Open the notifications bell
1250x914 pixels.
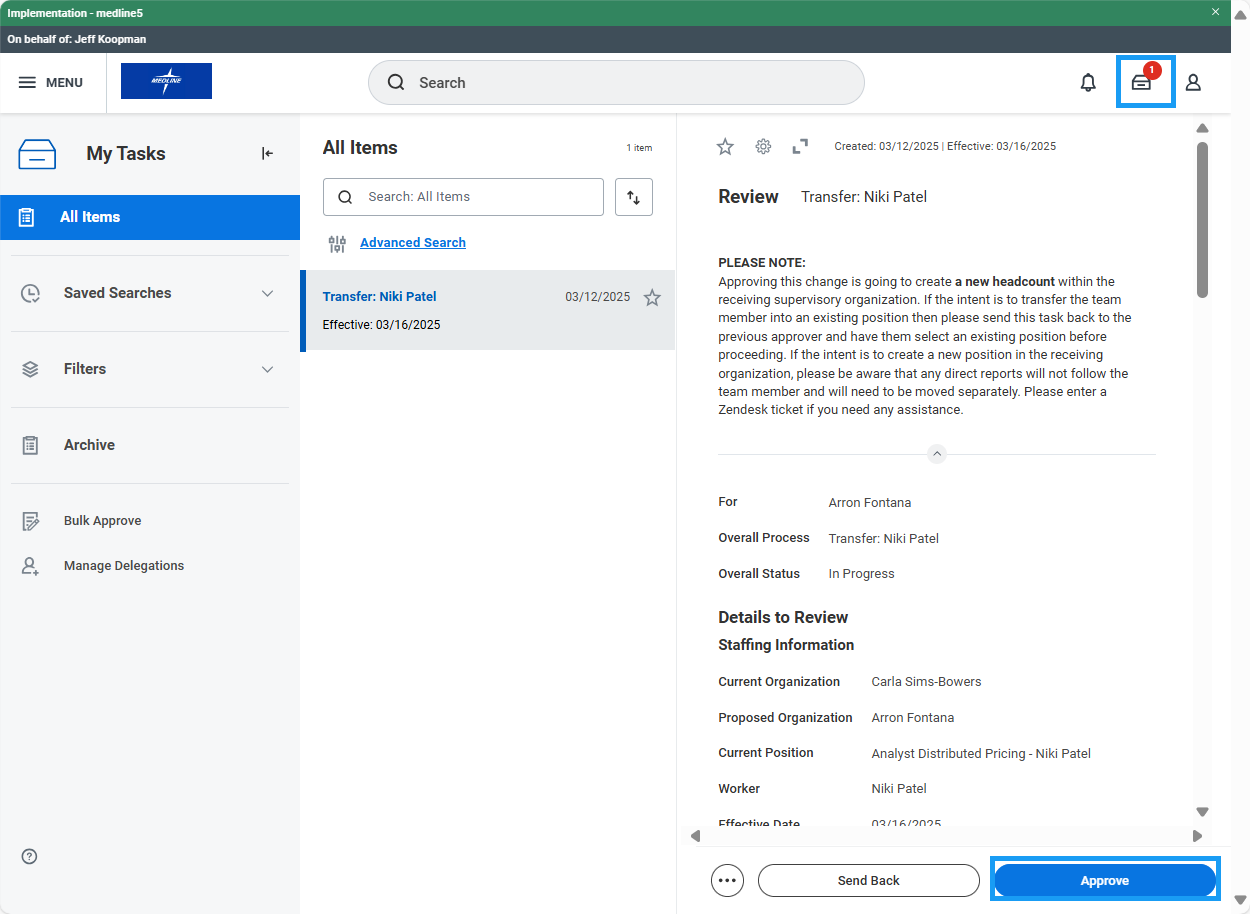1088,83
